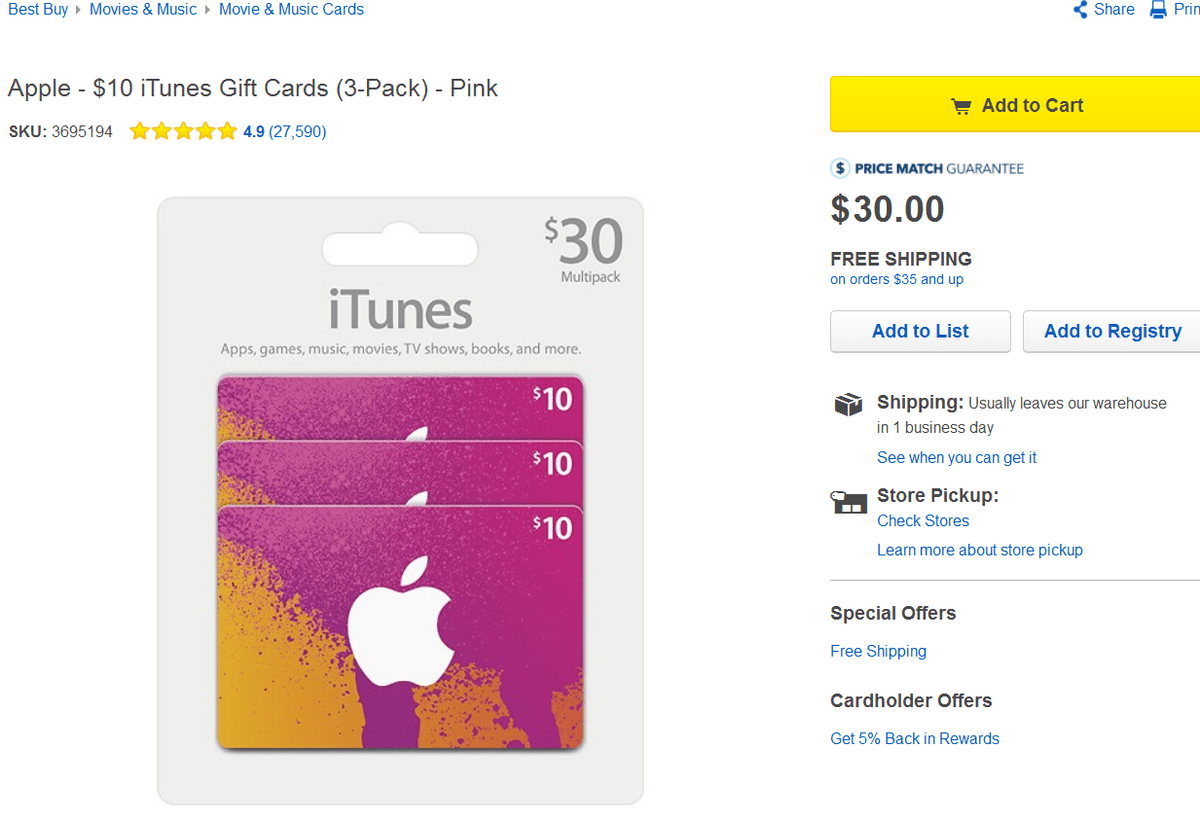Click the Price Match Guarantee dollar icon
The height and width of the screenshot is (820, 1200).
839,168
